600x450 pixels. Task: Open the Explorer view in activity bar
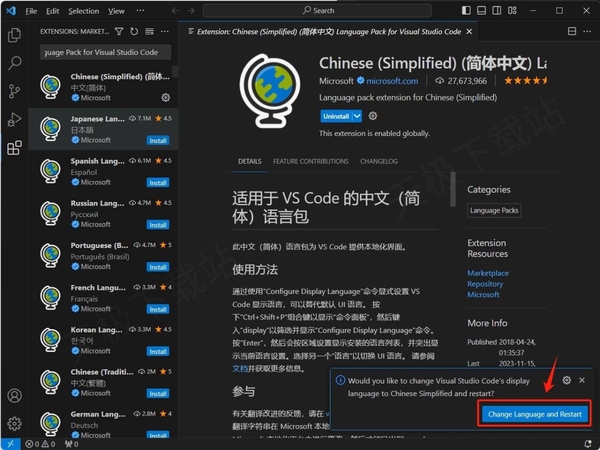point(14,35)
